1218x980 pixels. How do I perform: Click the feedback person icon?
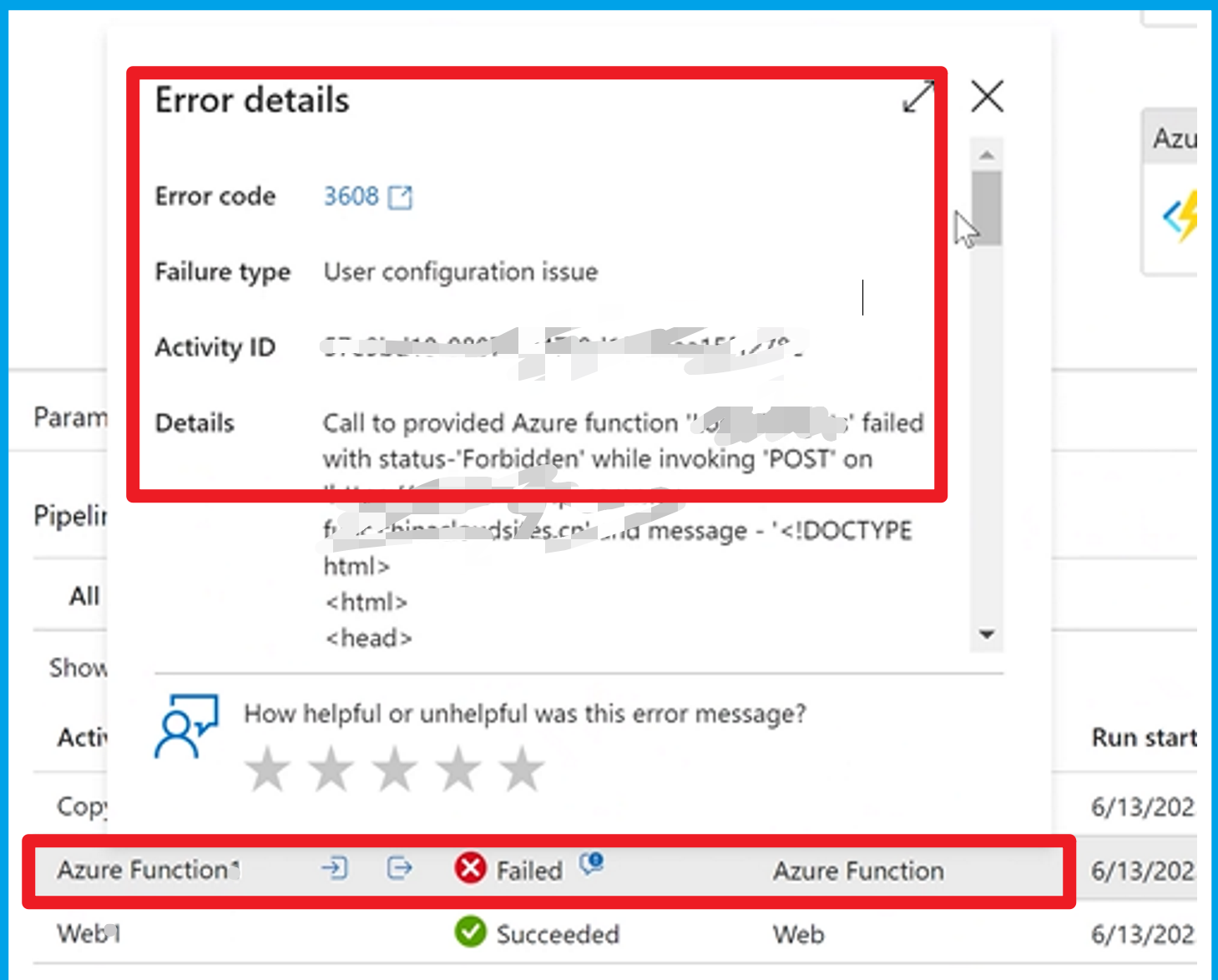[185, 725]
